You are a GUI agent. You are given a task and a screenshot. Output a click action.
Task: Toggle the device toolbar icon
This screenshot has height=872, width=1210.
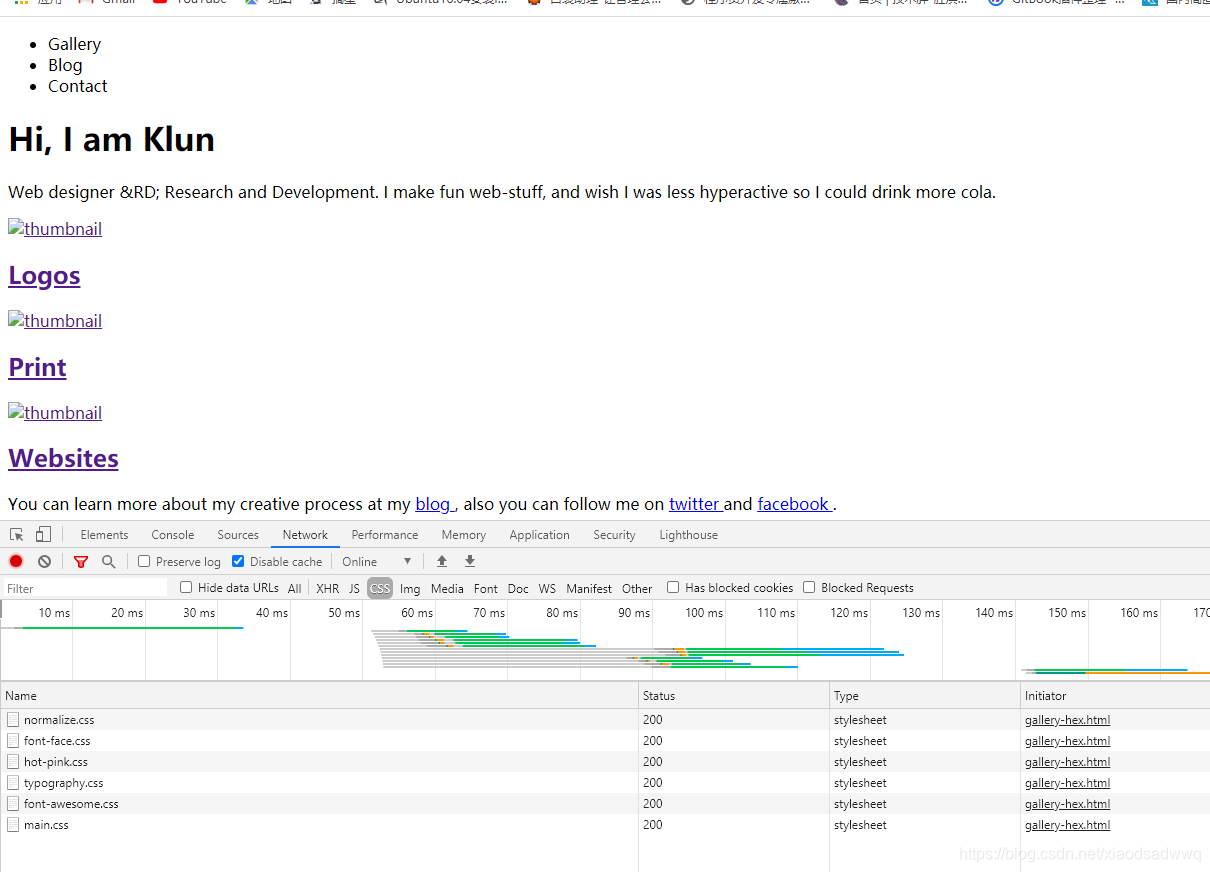[41, 534]
